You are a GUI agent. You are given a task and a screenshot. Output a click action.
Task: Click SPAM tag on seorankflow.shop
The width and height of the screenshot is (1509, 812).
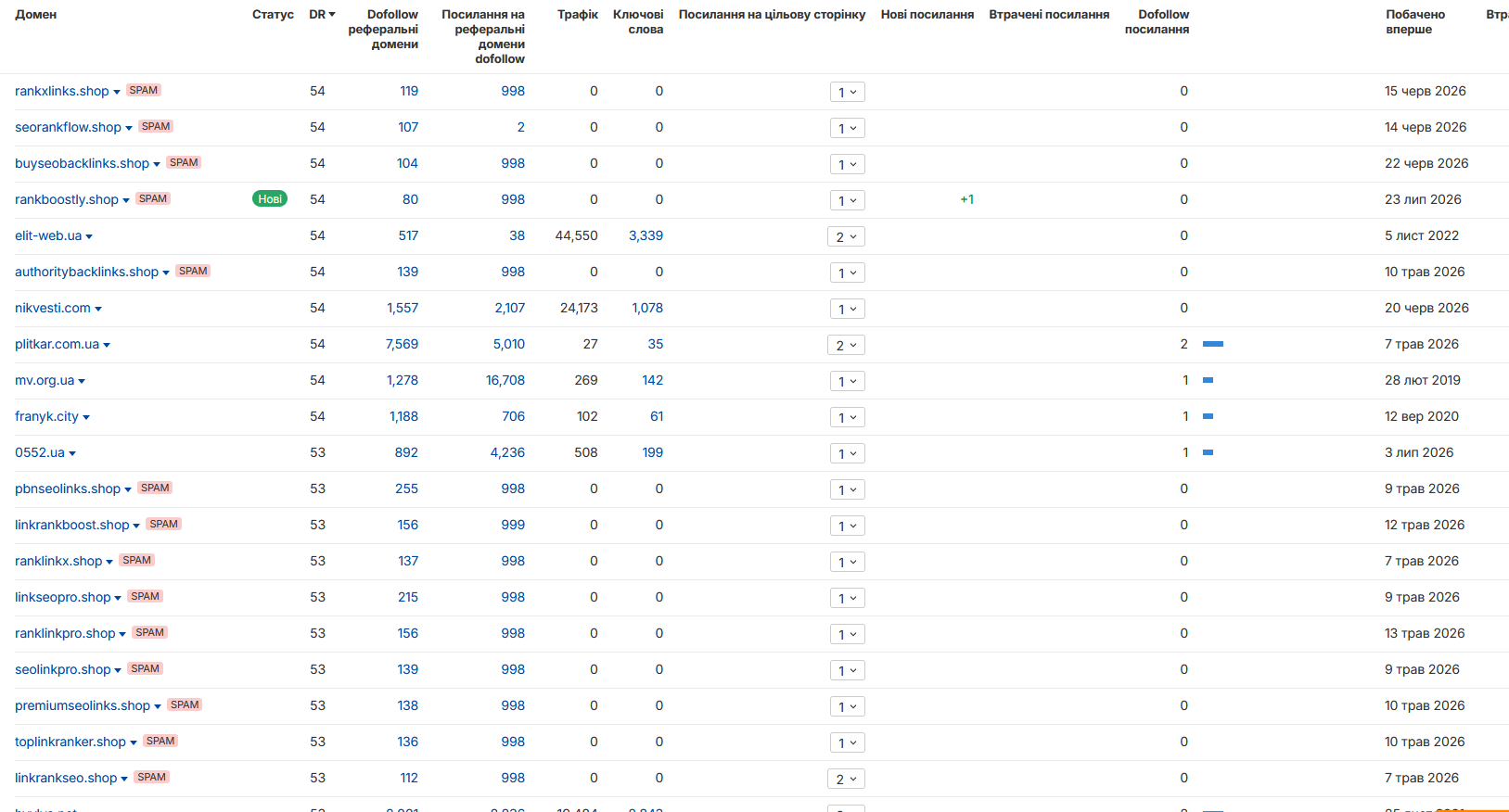point(156,126)
